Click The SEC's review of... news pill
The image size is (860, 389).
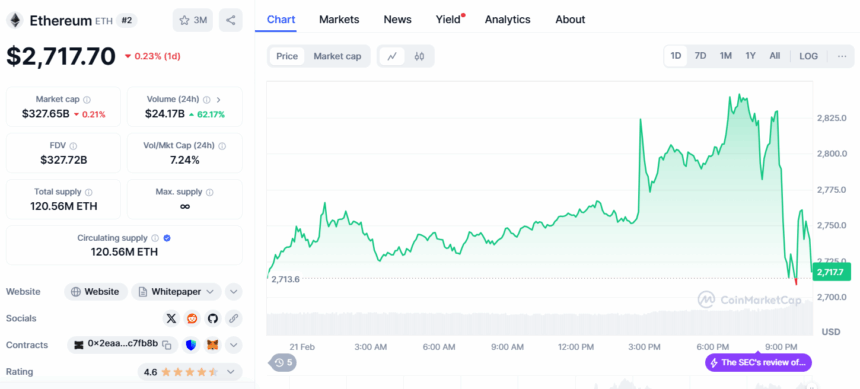759,363
